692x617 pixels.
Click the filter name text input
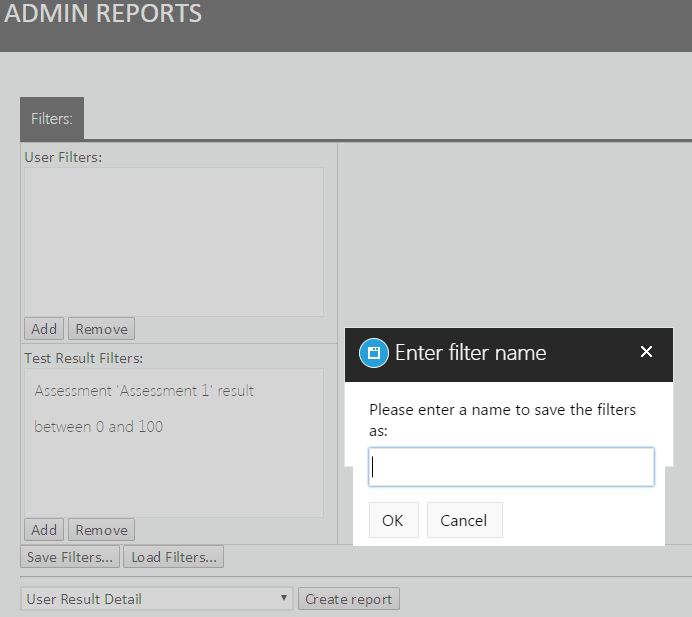tap(511, 467)
